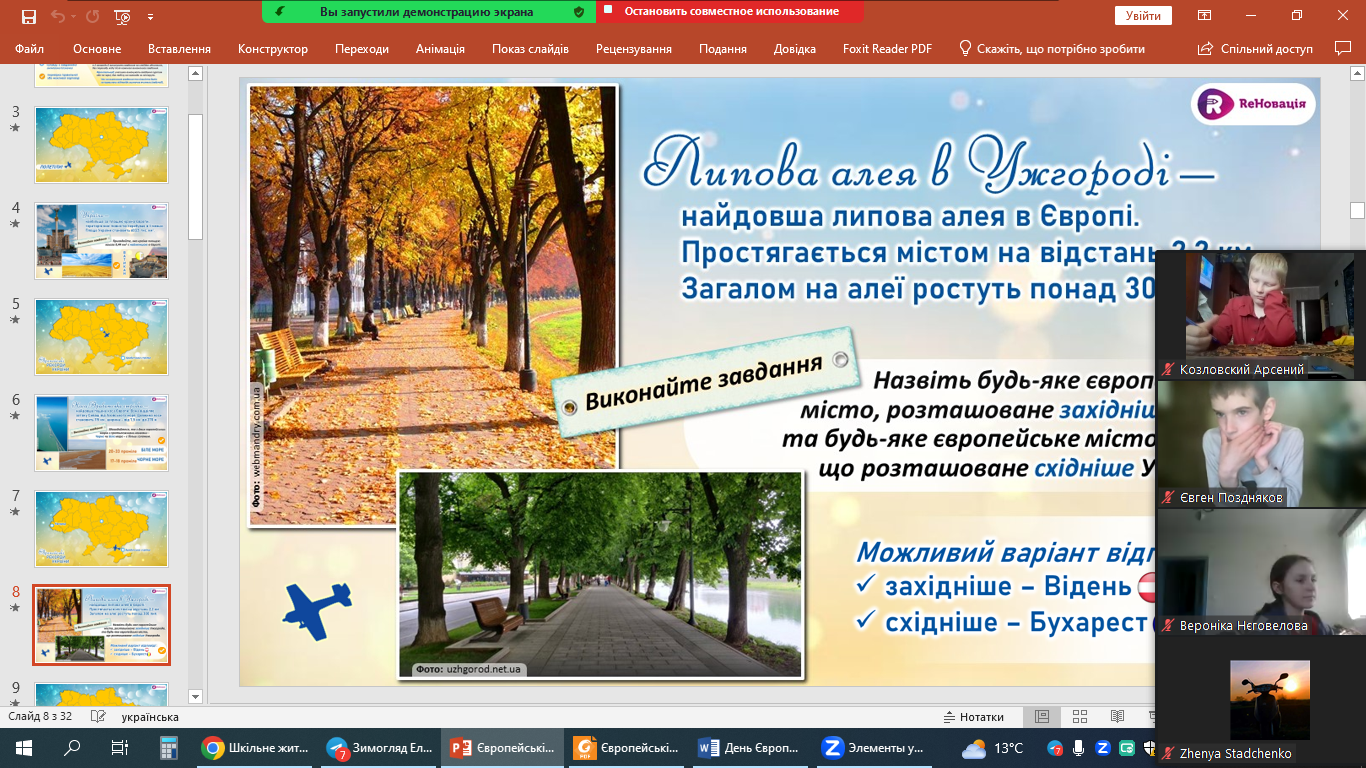Click the red stop screen sharing button
Viewport: 1366px width, 768px height.
pyautogui.click(x=731, y=12)
